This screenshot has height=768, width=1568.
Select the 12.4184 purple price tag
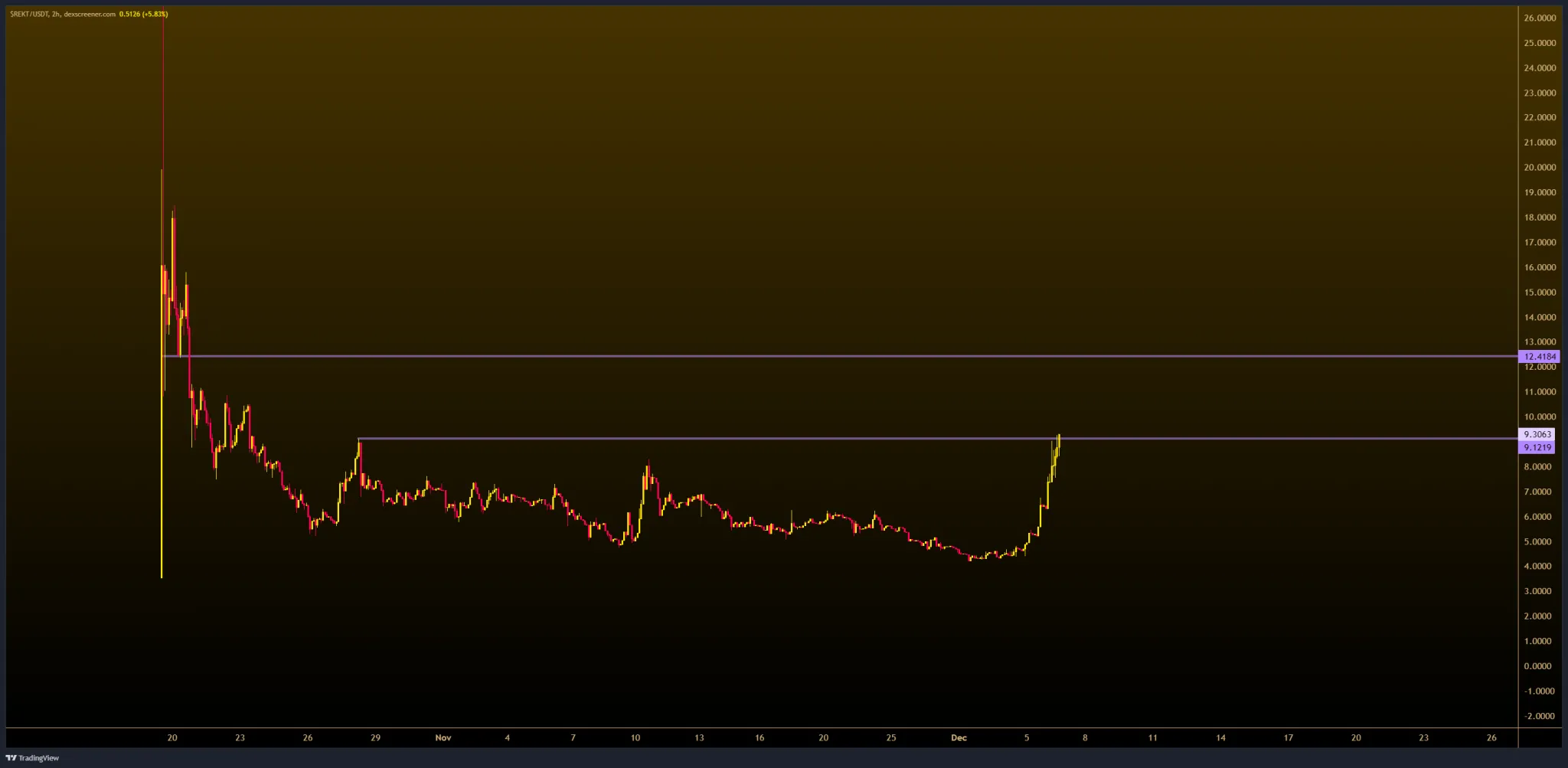point(1539,356)
